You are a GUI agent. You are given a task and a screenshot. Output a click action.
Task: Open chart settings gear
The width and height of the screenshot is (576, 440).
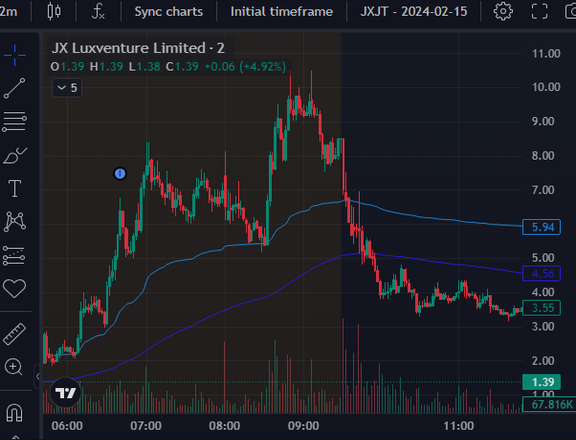point(503,11)
